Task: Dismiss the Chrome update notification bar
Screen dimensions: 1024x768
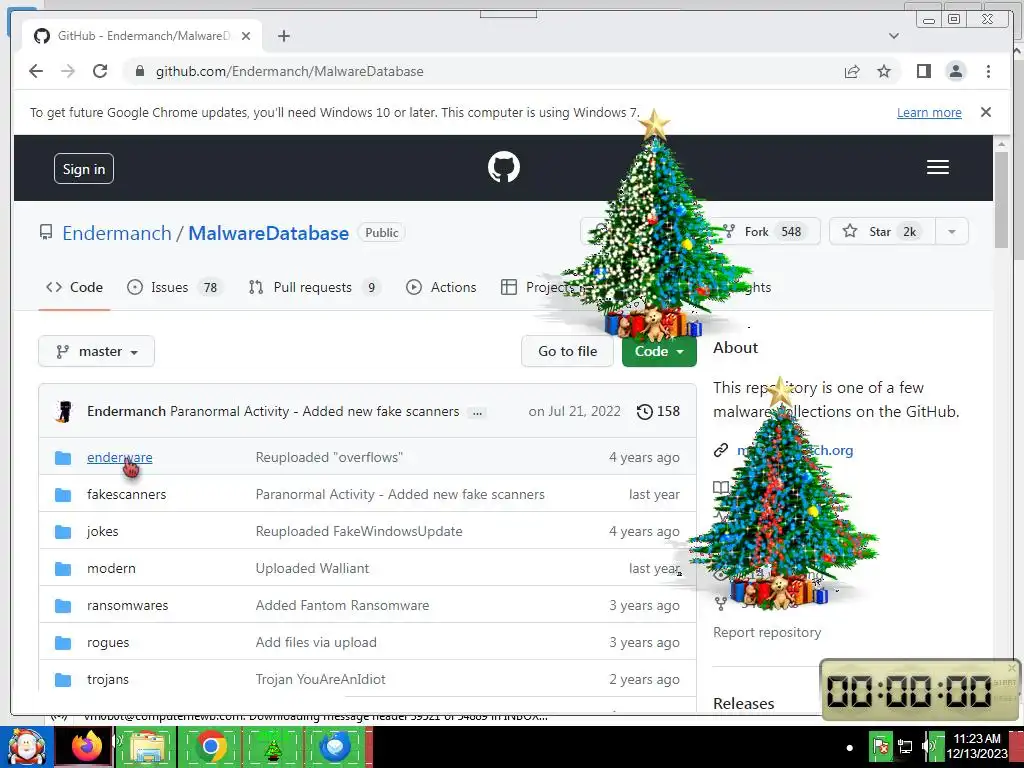Action: coord(985,112)
